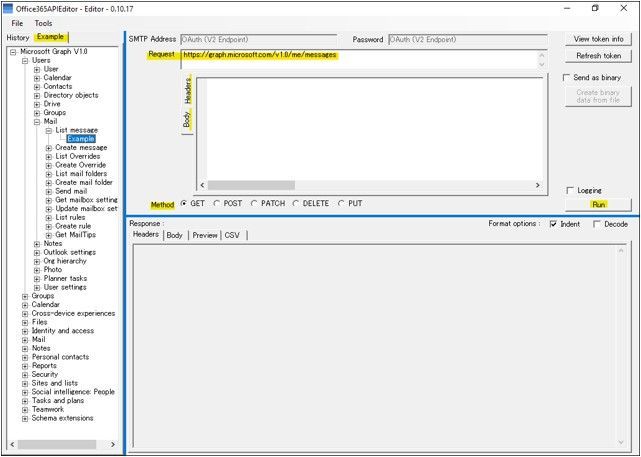Image resolution: width=641 pixels, height=457 pixels.
Task: Select the List Overrides tree item
Action: click(78, 156)
